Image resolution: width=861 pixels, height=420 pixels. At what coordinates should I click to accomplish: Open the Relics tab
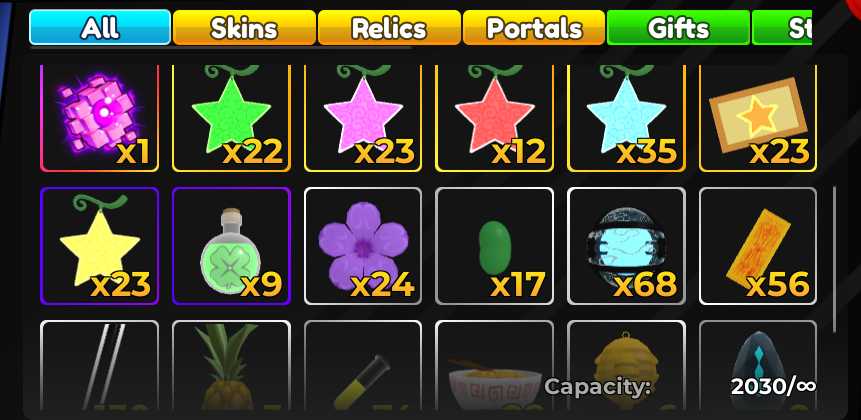pos(389,27)
